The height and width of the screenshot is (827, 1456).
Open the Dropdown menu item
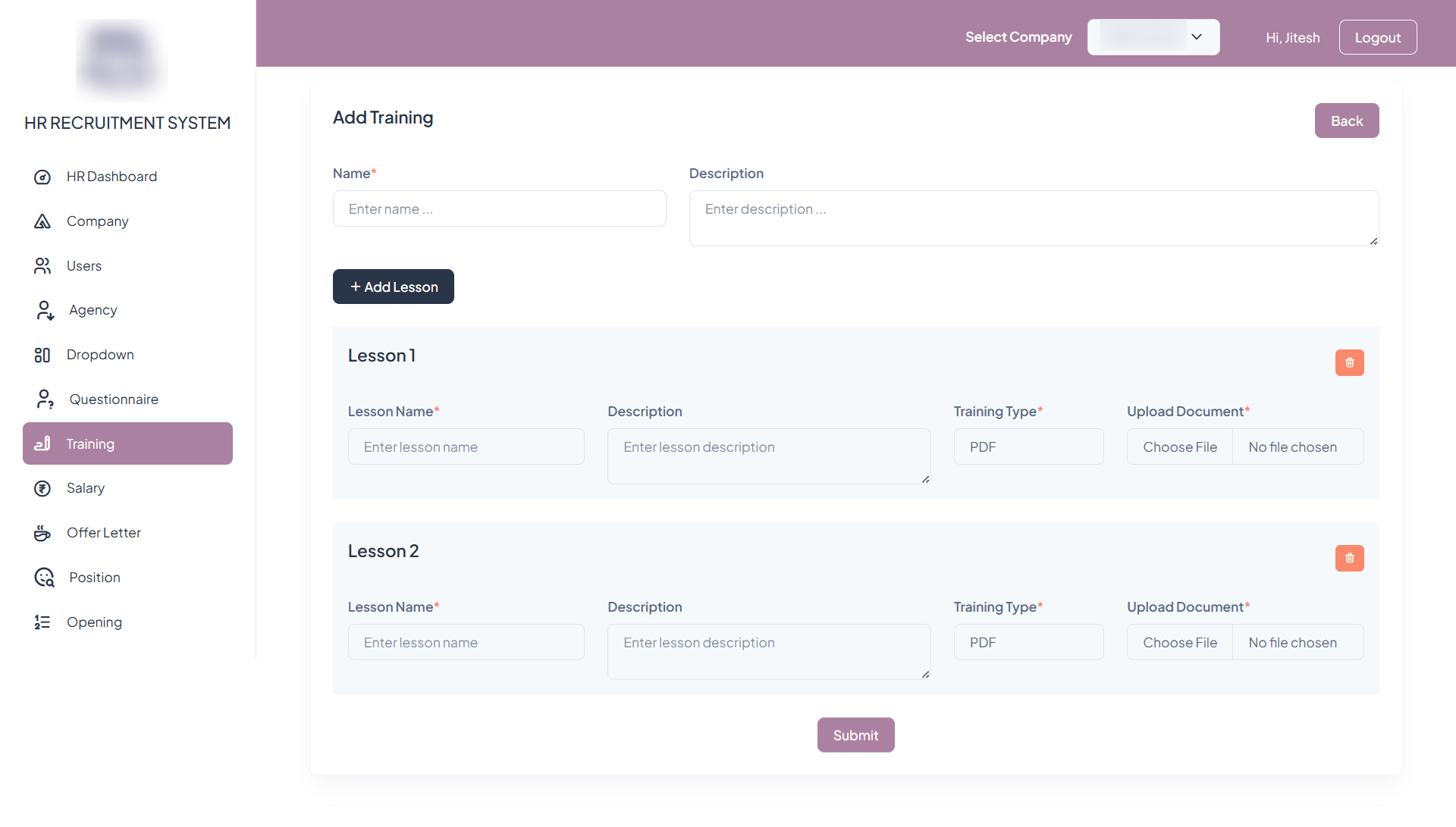click(x=127, y=355)
